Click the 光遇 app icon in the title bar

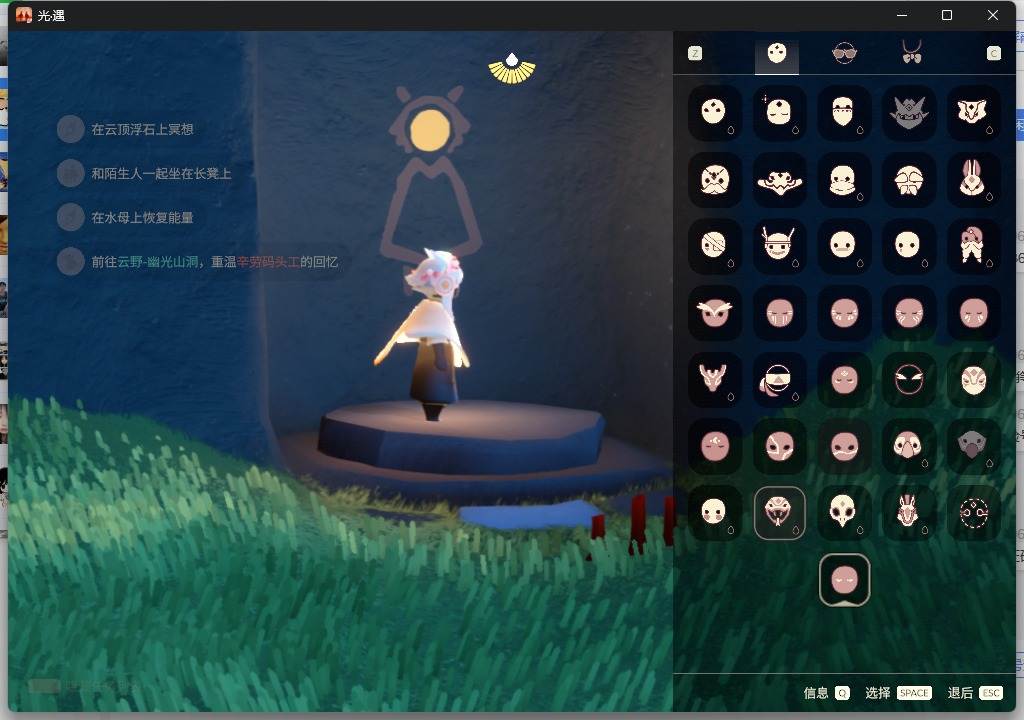click(x=24, y=15)
